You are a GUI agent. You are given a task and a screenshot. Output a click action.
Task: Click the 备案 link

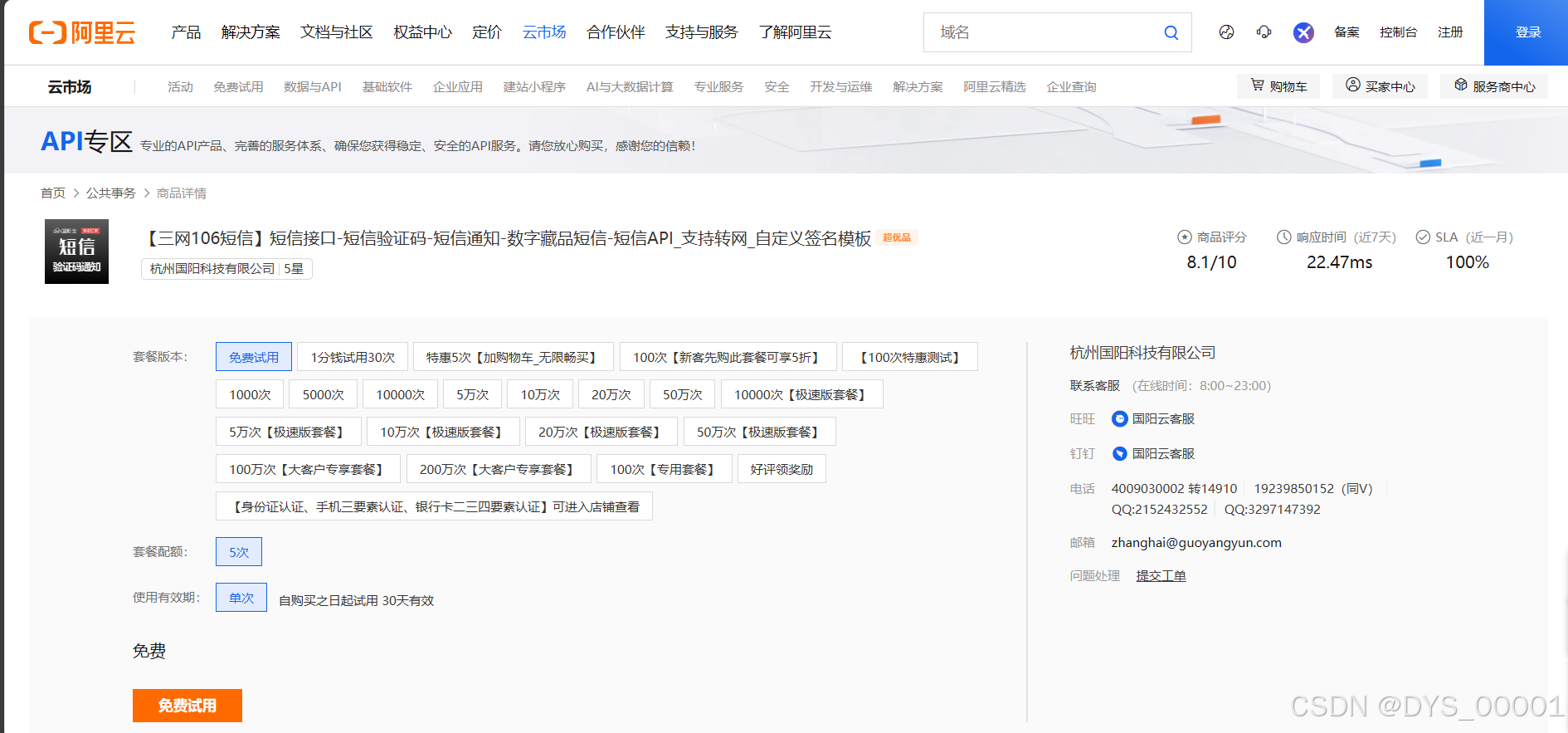(x=1346, y=32)
